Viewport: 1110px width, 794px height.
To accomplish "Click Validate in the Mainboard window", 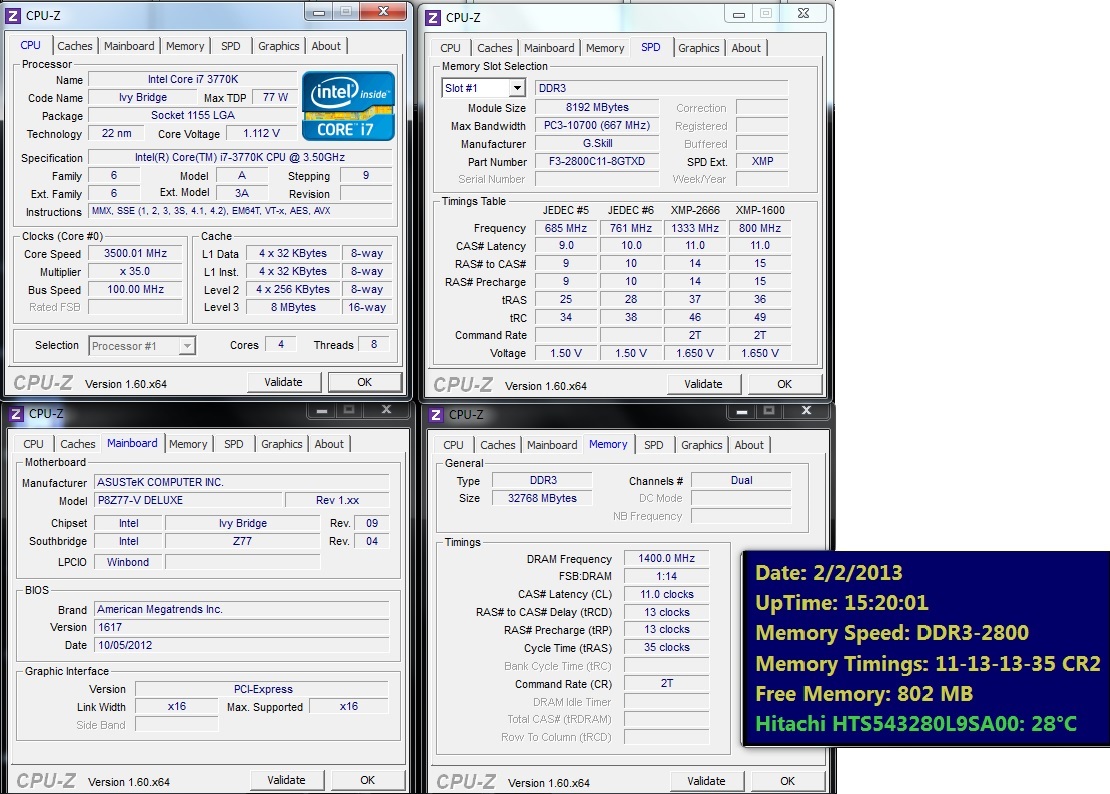I will 286,780.
